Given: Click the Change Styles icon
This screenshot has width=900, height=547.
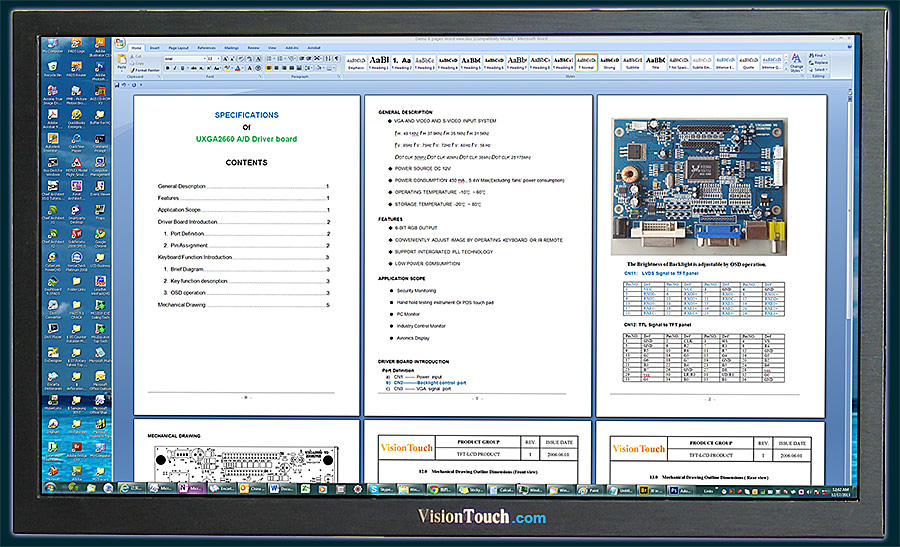Looking at the screenshot, I should [x=796, y=63].
